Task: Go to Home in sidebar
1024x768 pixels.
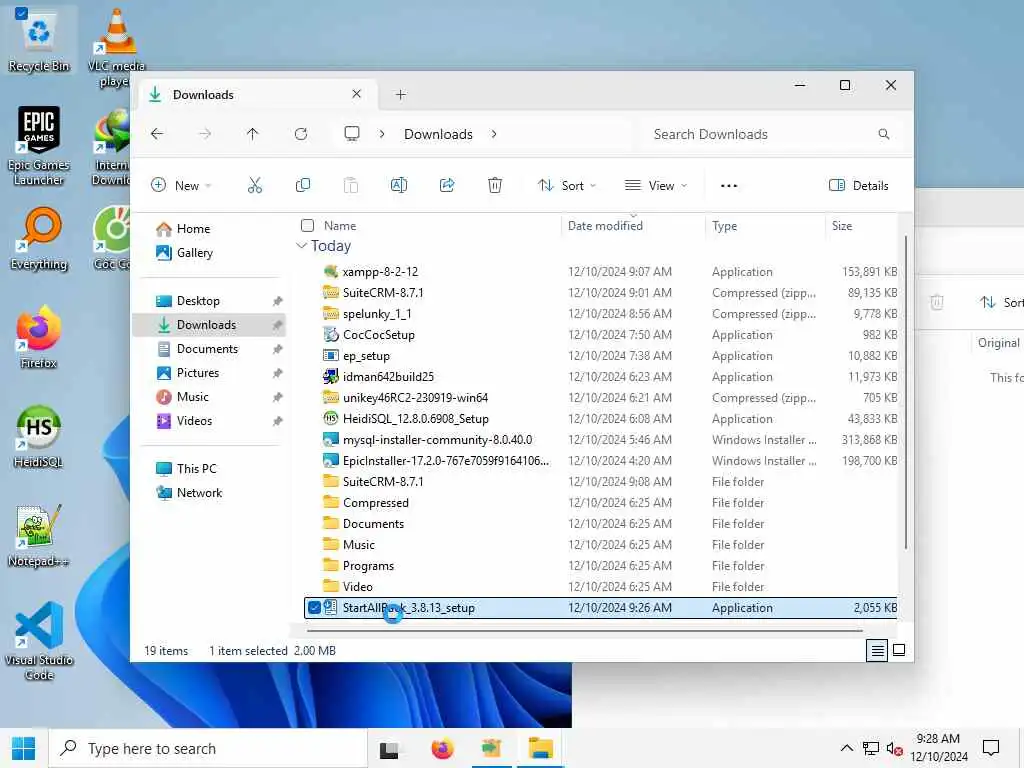Action: click(x=193, y=229)
